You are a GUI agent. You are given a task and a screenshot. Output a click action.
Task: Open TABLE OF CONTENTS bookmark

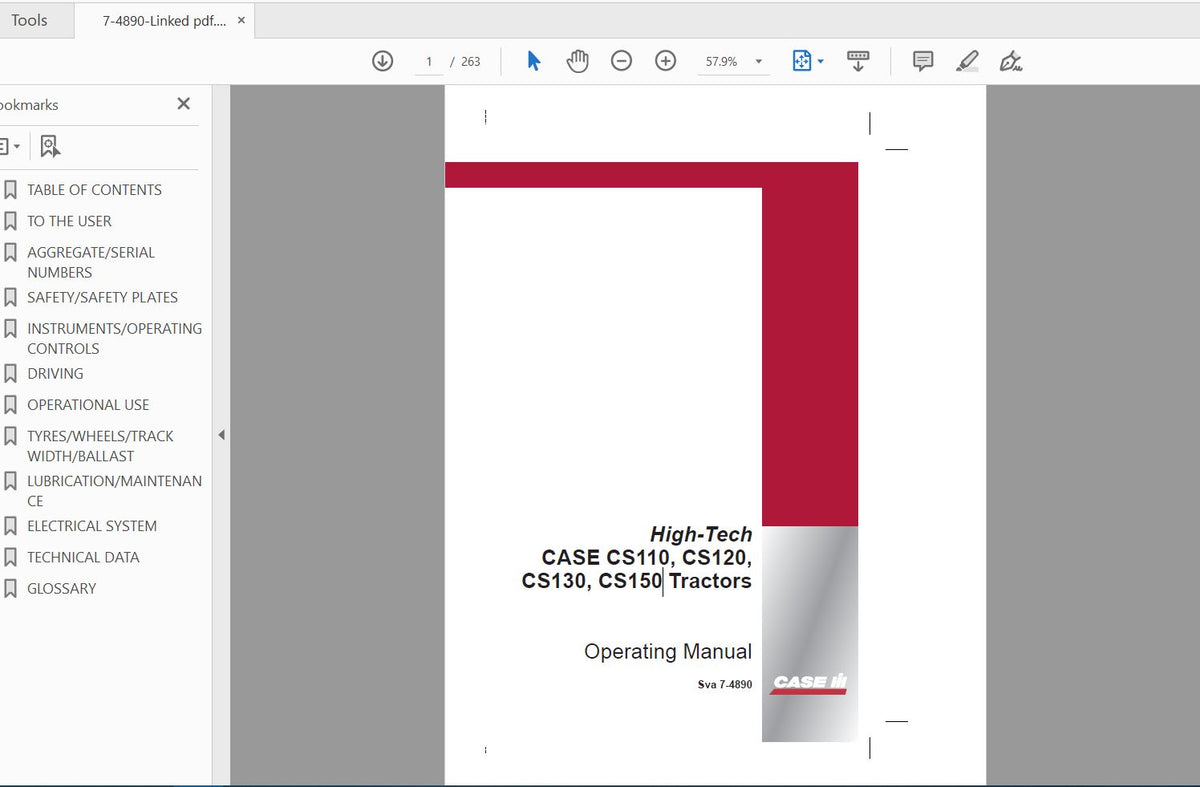pos(94,190)
